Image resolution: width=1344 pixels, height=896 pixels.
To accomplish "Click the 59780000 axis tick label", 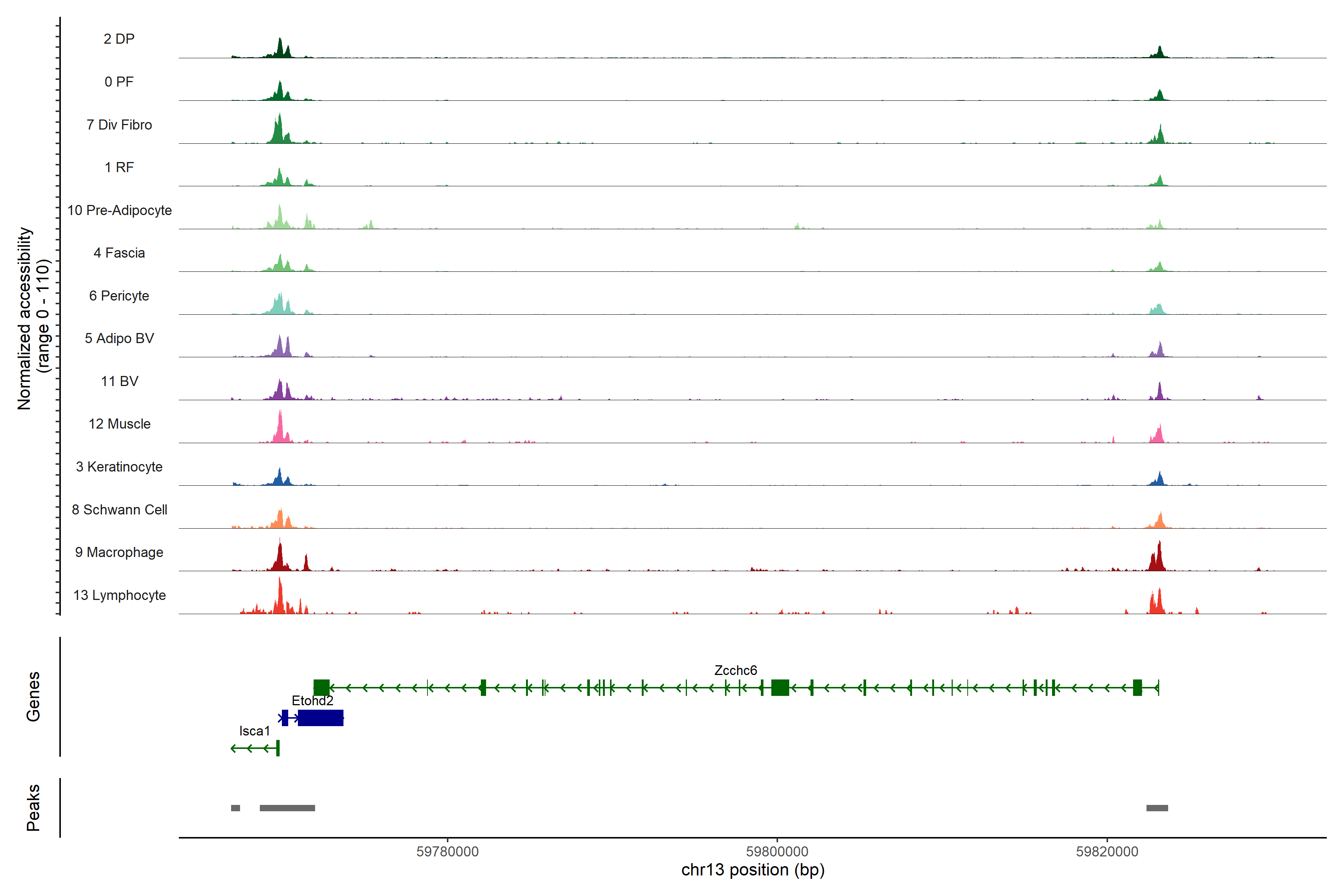I will pos(447,852).
